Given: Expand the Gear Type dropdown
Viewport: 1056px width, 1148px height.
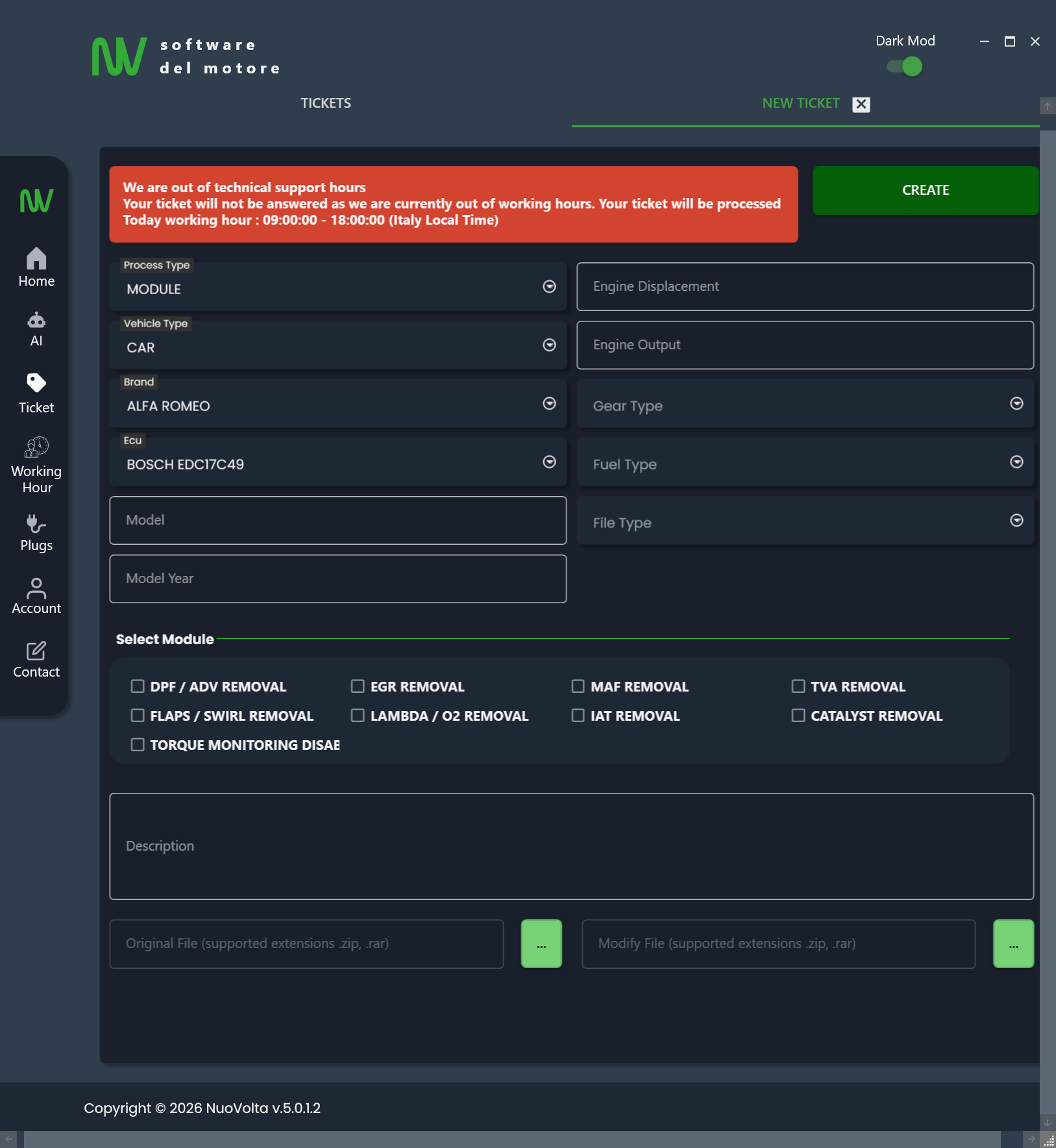Looking at the screenshot, I should pyautogui.click(x=1015, y=404).
